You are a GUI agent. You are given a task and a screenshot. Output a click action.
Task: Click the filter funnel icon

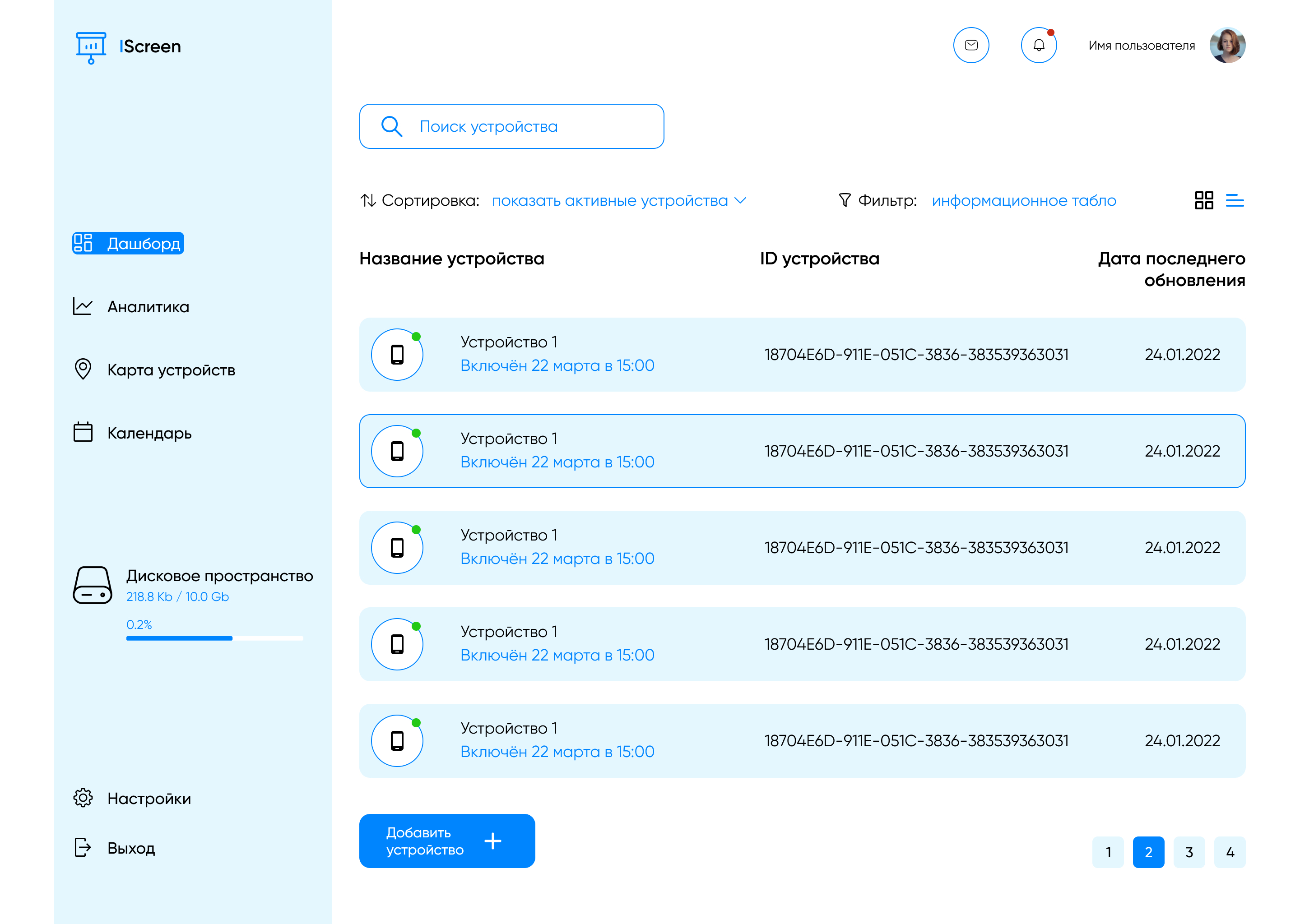click(x=845, y=200)
